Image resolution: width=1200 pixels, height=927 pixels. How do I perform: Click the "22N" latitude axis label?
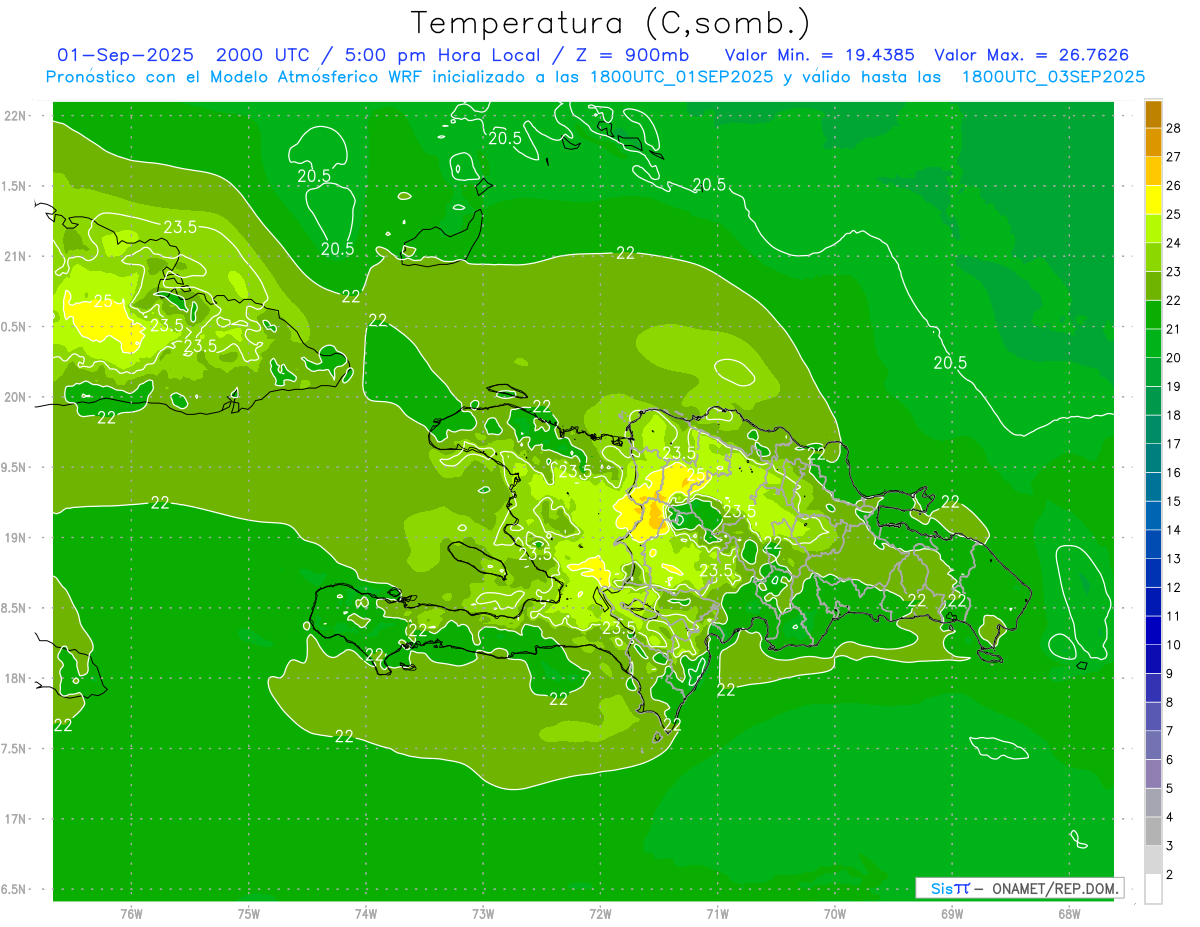tap(15, 116)
